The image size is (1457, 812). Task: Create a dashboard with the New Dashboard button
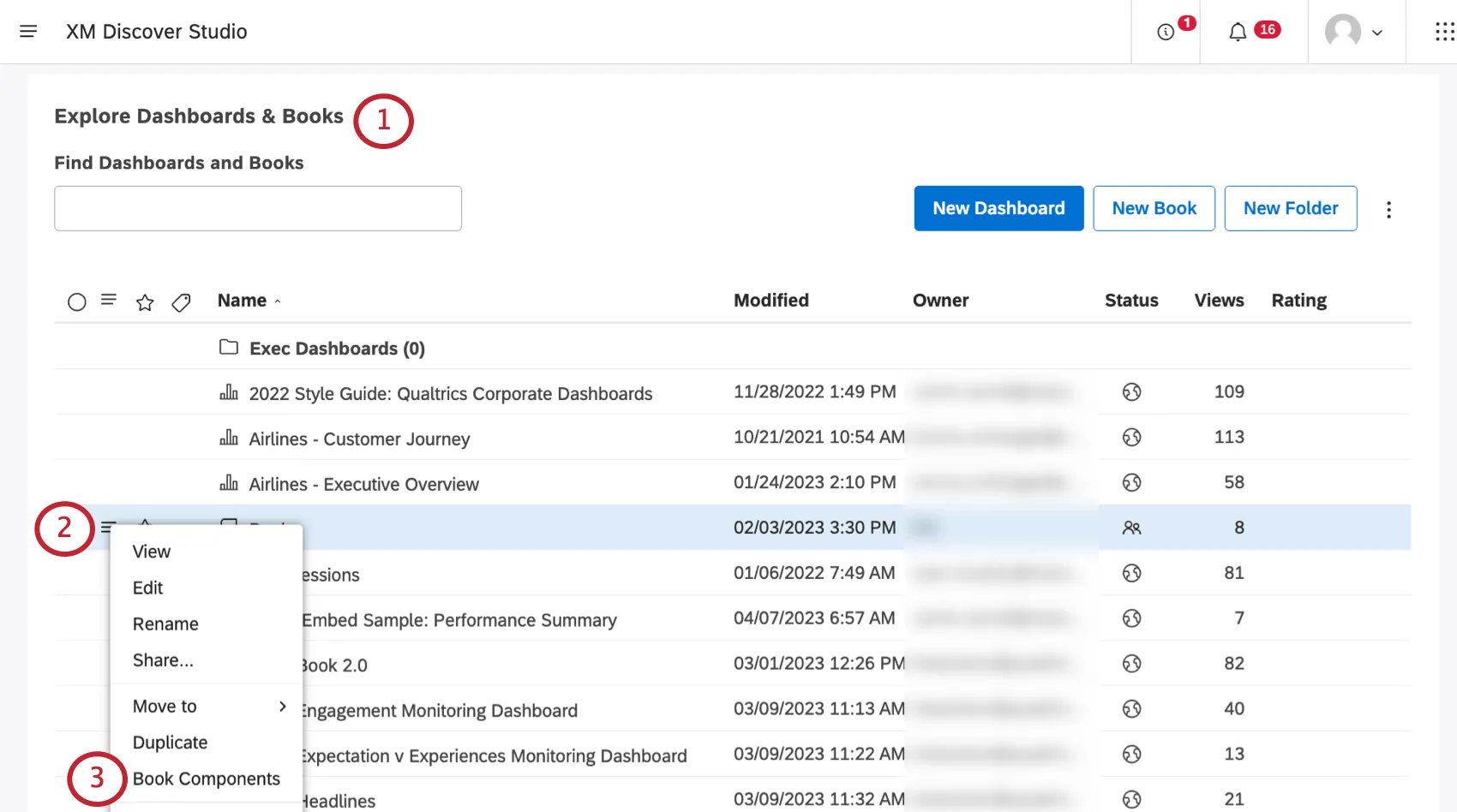(998, 208)
